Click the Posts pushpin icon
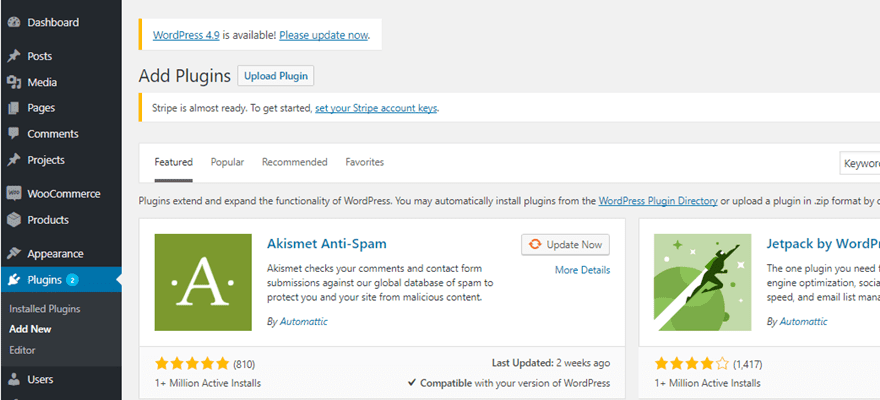 tap(14, 56)
